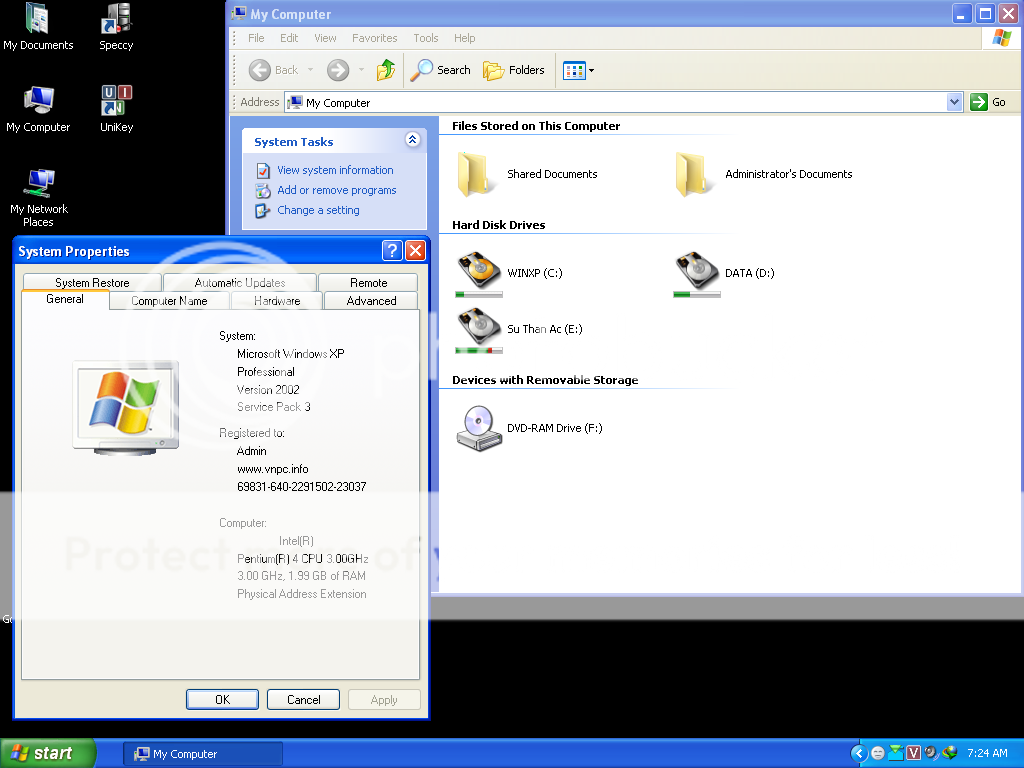The width and height of the screenshot is (1024, 768).
Task: Expand the Address bar dropdown
Action: click(x=954, y=102)
